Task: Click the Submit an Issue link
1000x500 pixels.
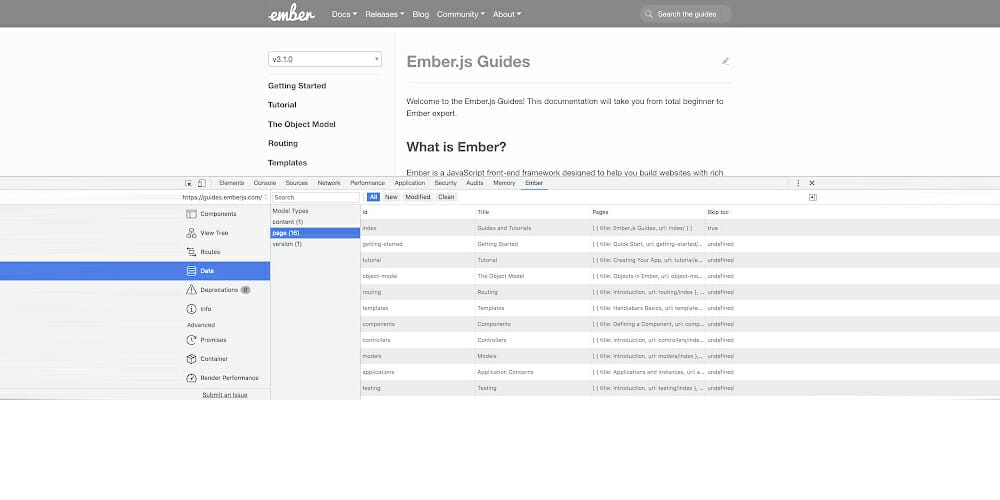Action: coord(224,395)
